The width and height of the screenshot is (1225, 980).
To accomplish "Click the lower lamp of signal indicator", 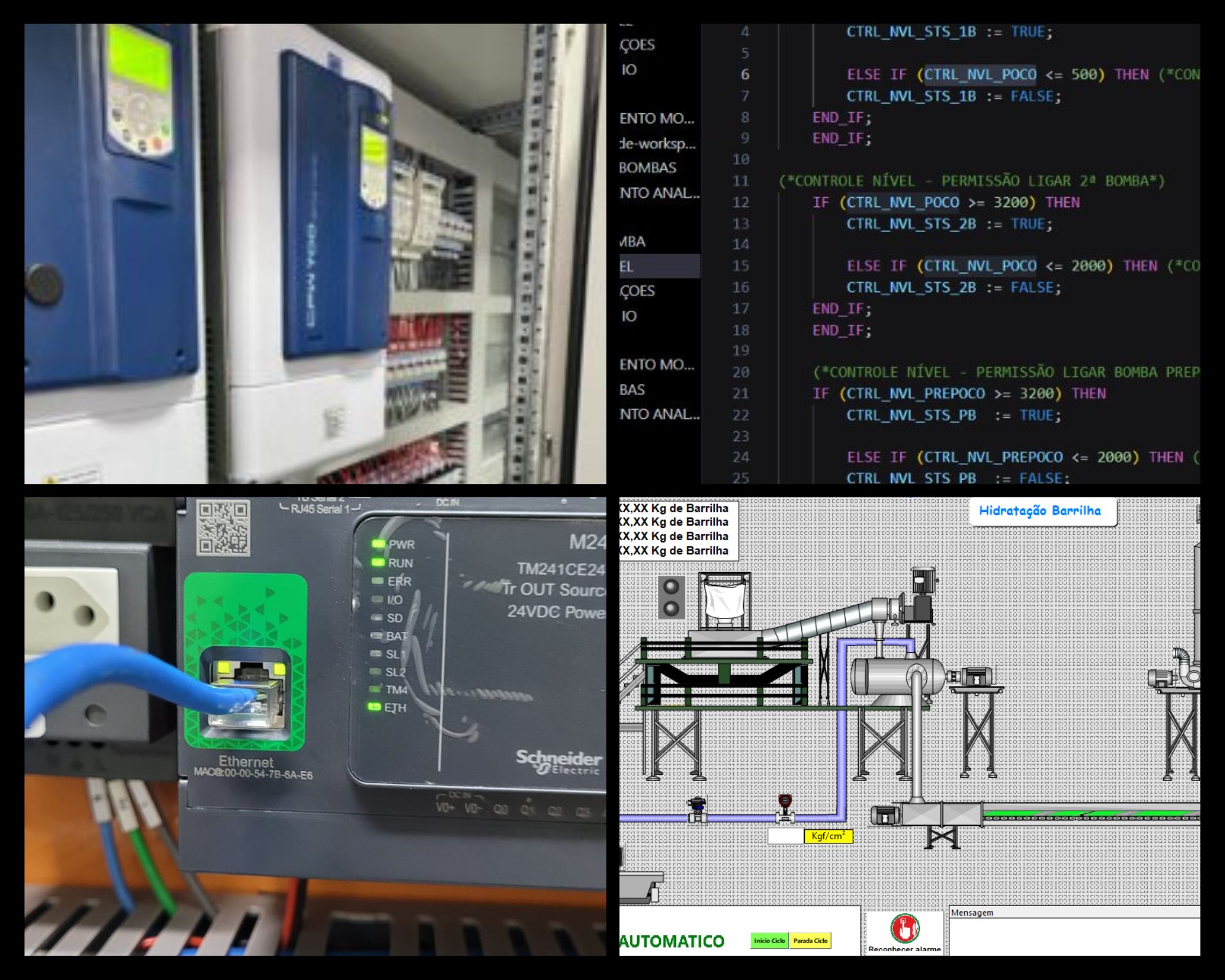I will 671,608.
